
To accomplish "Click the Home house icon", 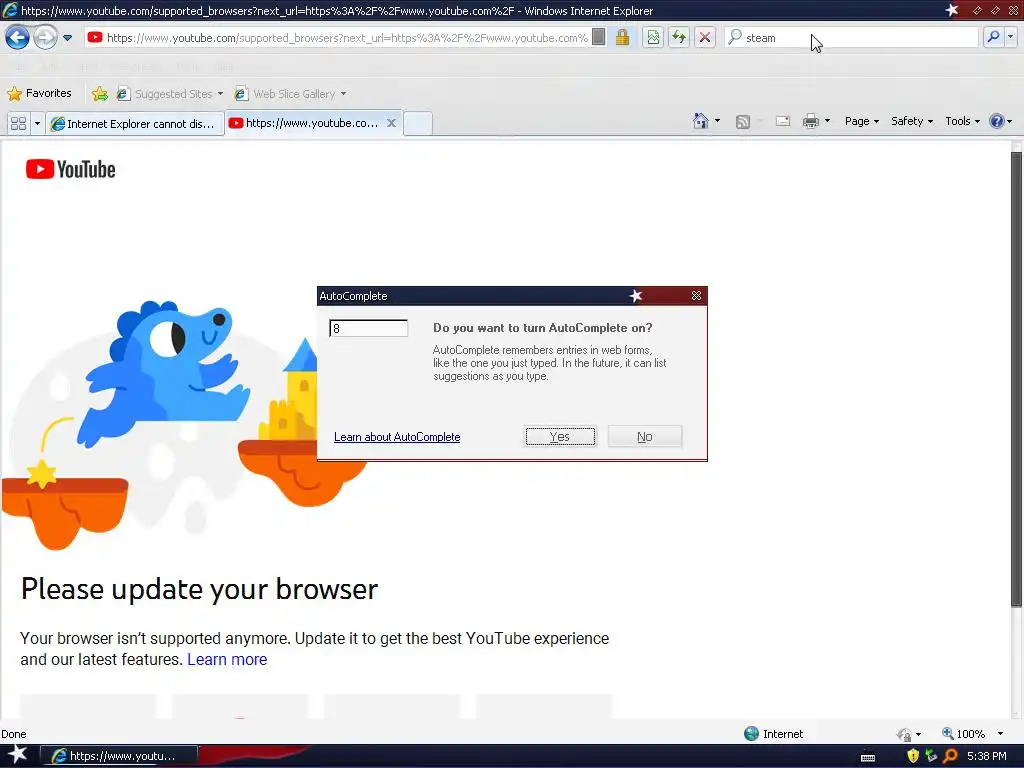I will click(701, 121).
